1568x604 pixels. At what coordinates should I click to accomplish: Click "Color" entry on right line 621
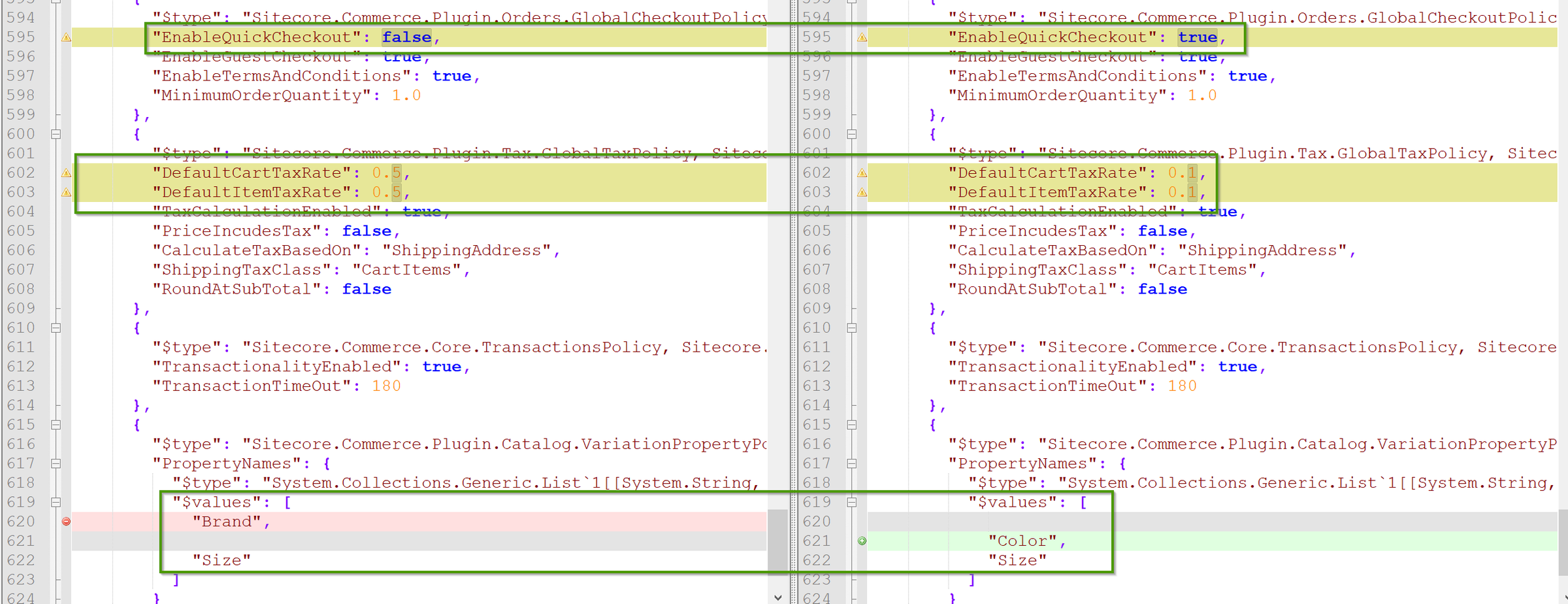[x=1023, y=541]
